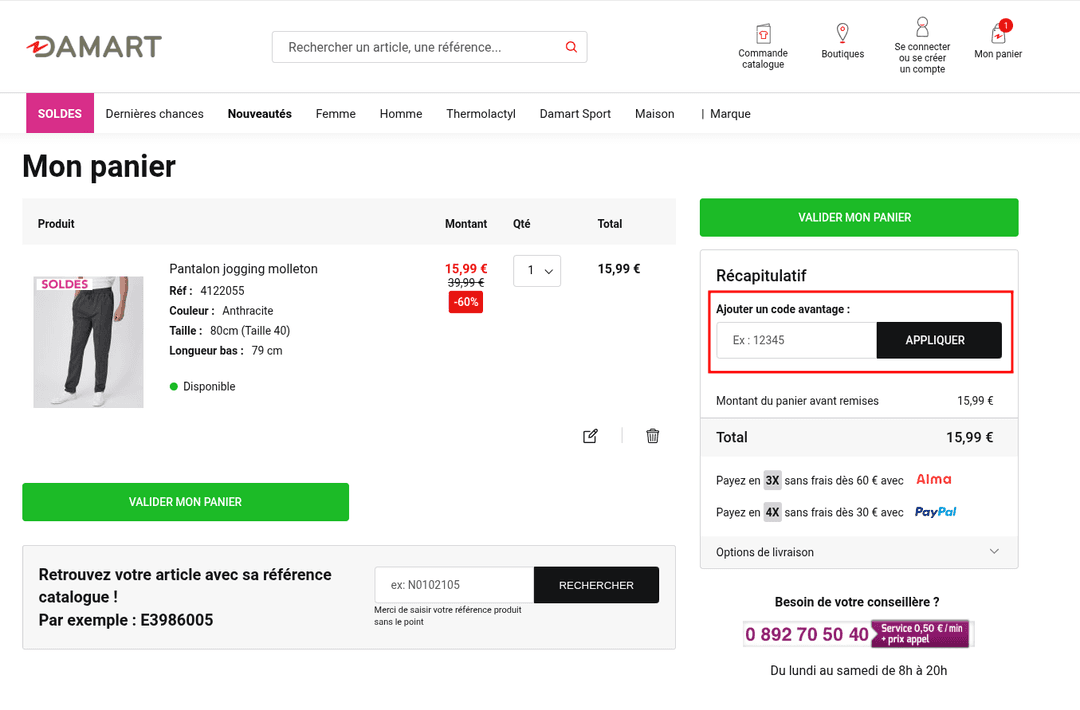
Task: Open the SOLDES menu tab
Action: click(x=60, y=114)
